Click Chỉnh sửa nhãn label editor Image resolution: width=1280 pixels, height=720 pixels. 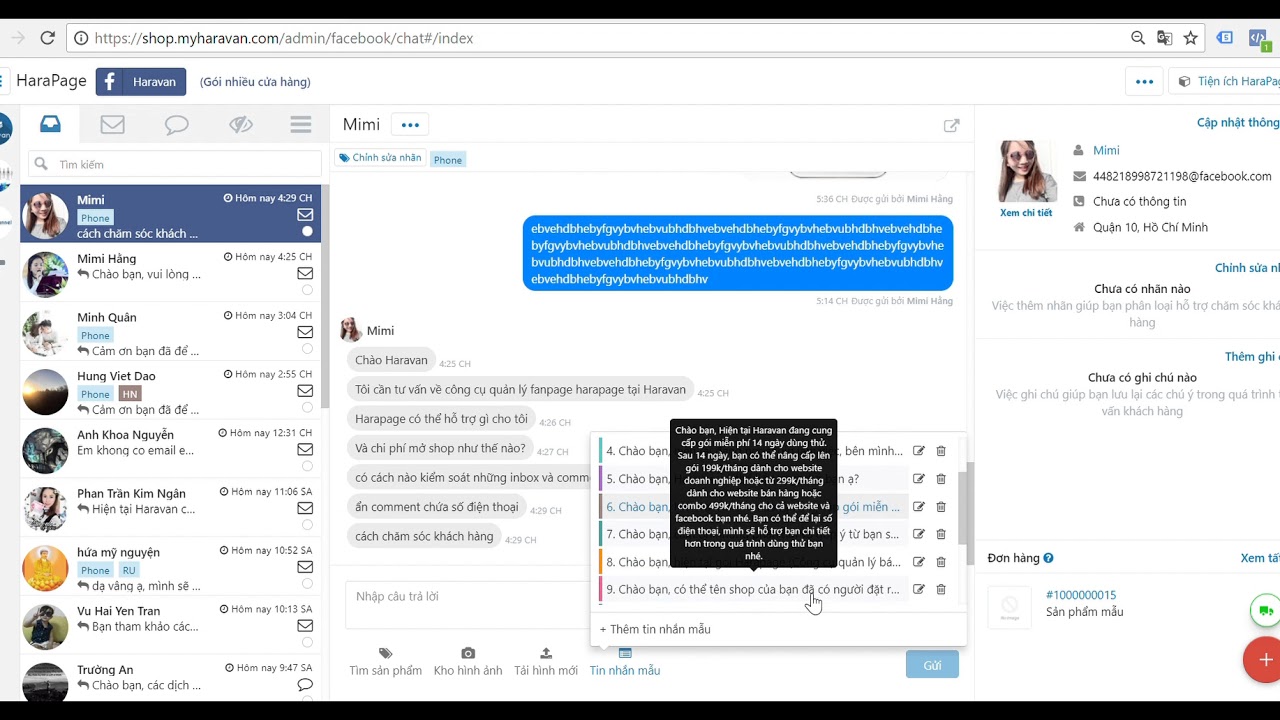tap(380, 158)
